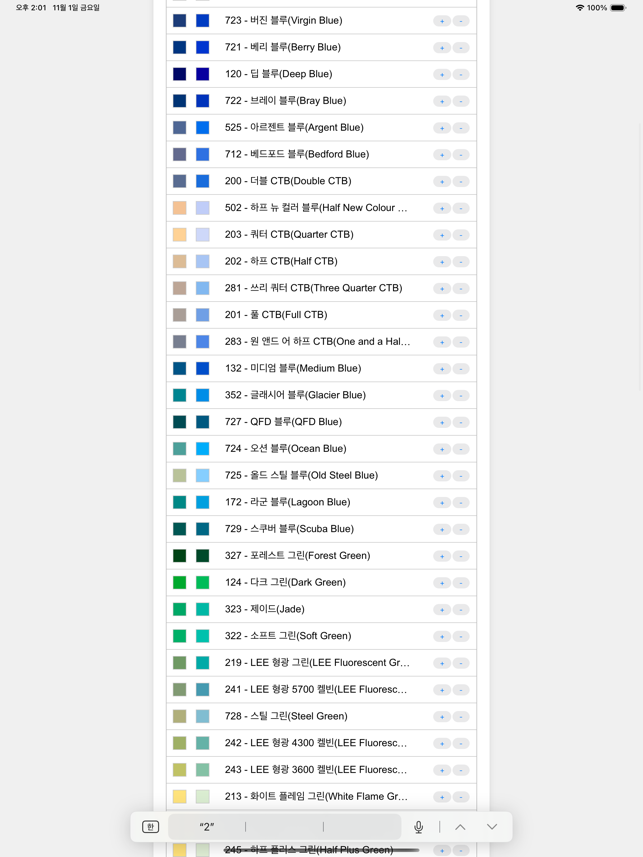The height and width of the screenshot is (857, 643).
Task: Tap the plus button for 725 Old Steel Blue
Action: point(442,476)
